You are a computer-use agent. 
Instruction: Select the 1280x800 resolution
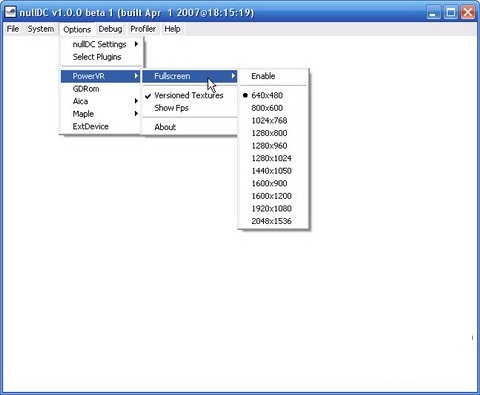[273, 133]
